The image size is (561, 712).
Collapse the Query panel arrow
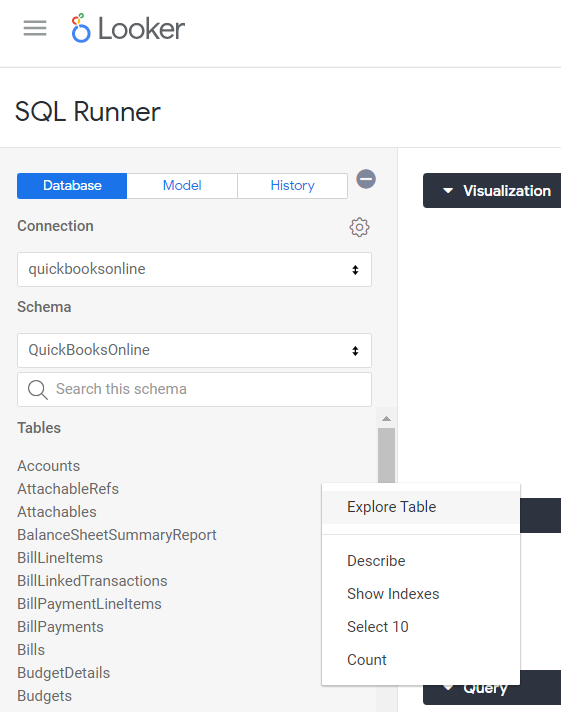click(x=447, y=687)
